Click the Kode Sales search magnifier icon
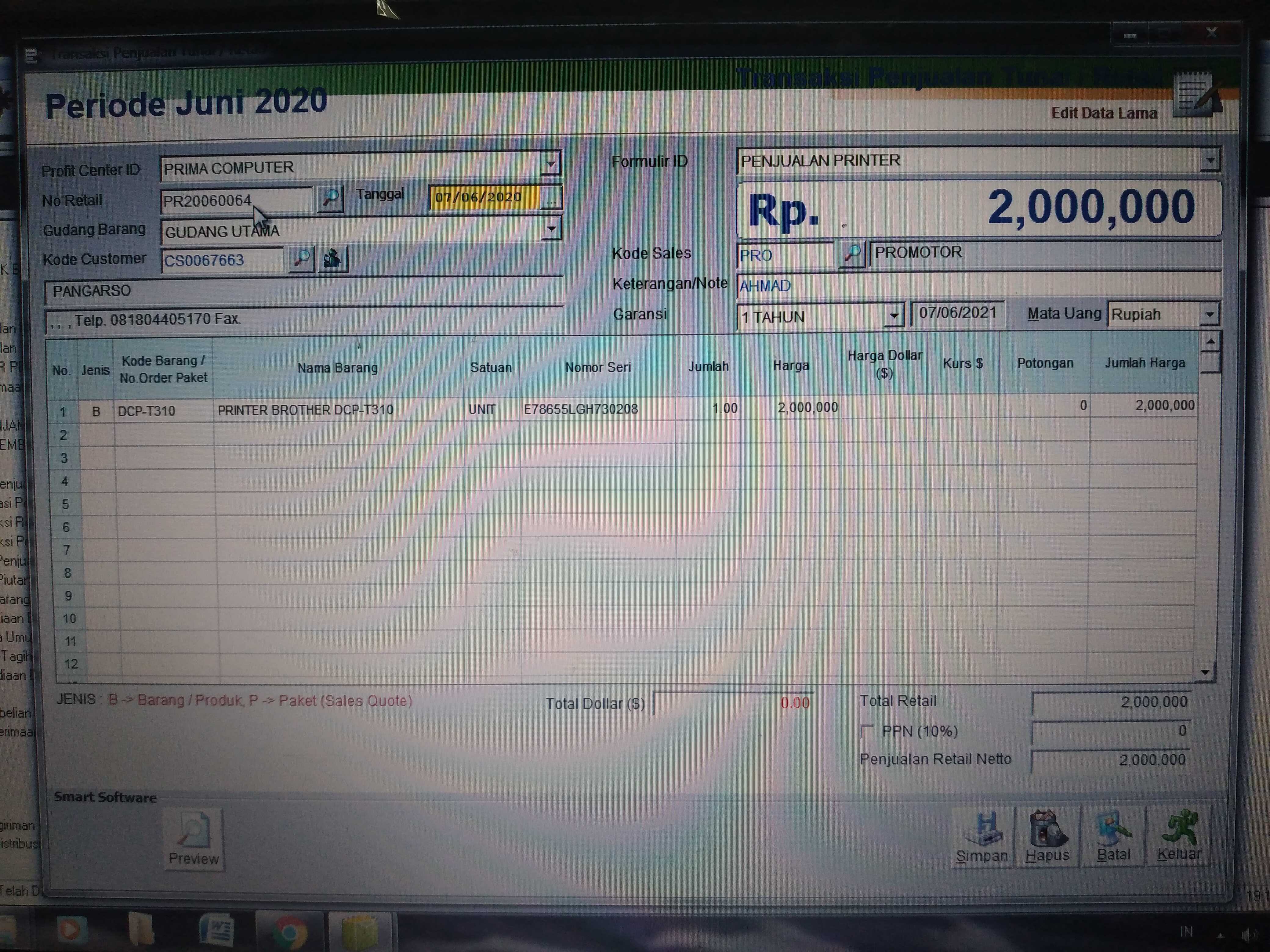Screen dimensions: 1270x952 click(x=852, y=253)
